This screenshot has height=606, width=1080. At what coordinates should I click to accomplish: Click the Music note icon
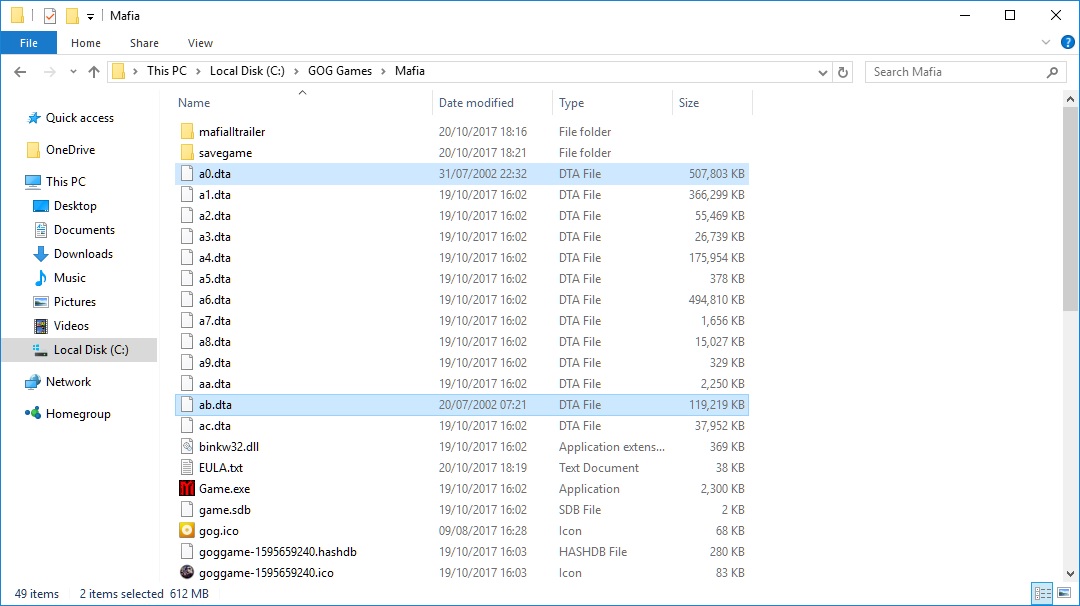click(41, 278)
